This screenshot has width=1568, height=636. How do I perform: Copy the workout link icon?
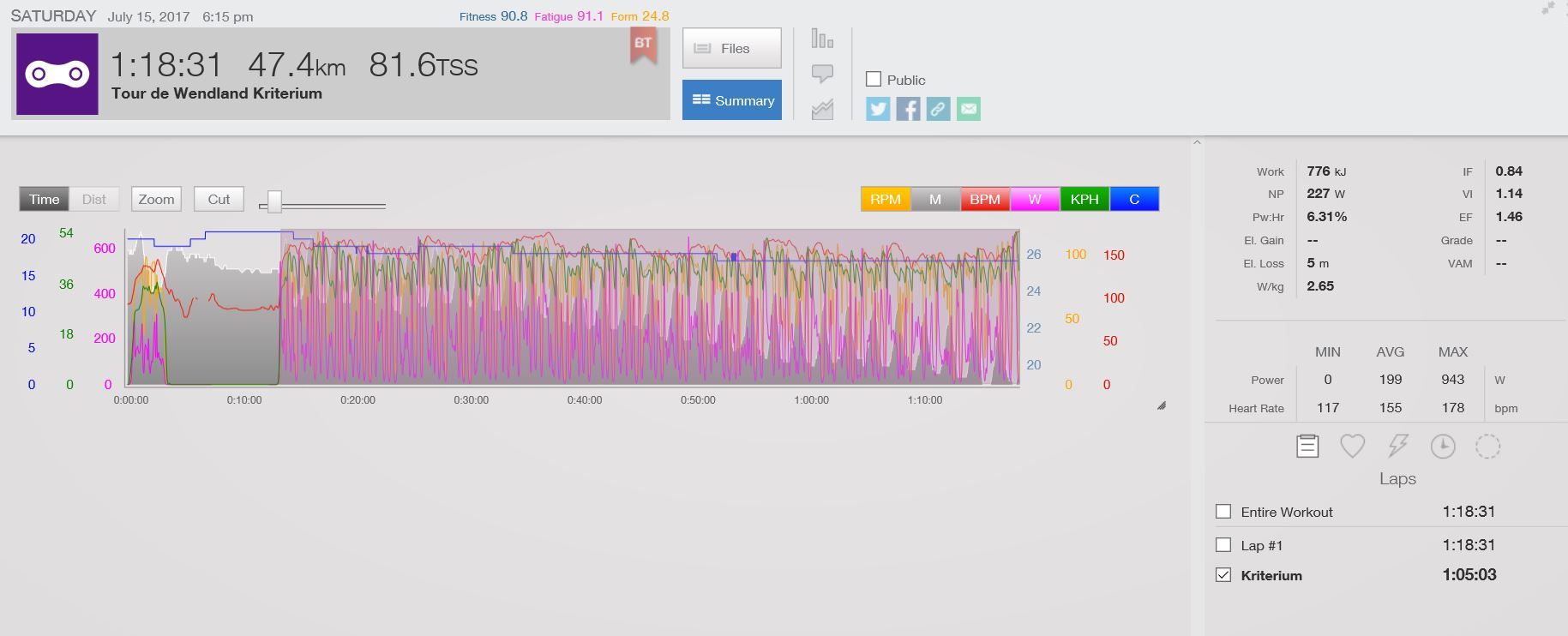[938, 109]
